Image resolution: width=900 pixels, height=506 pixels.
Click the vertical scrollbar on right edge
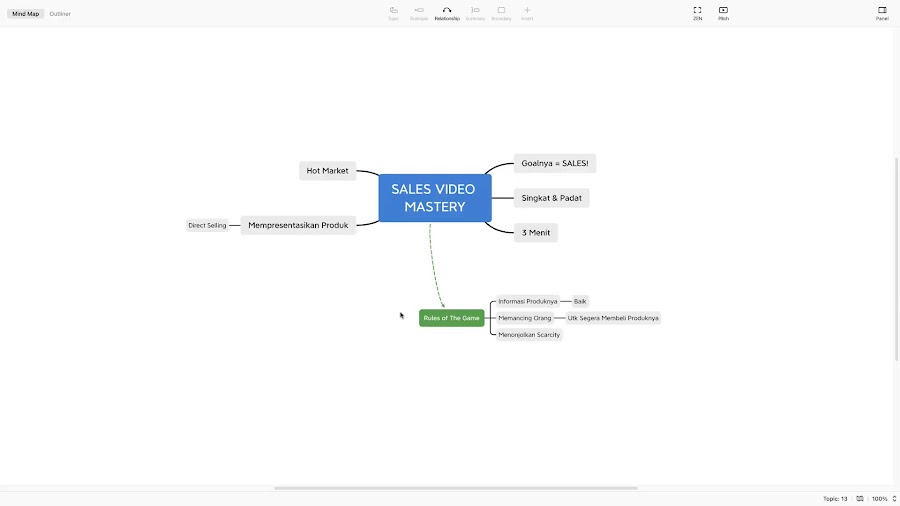[897, 259]
